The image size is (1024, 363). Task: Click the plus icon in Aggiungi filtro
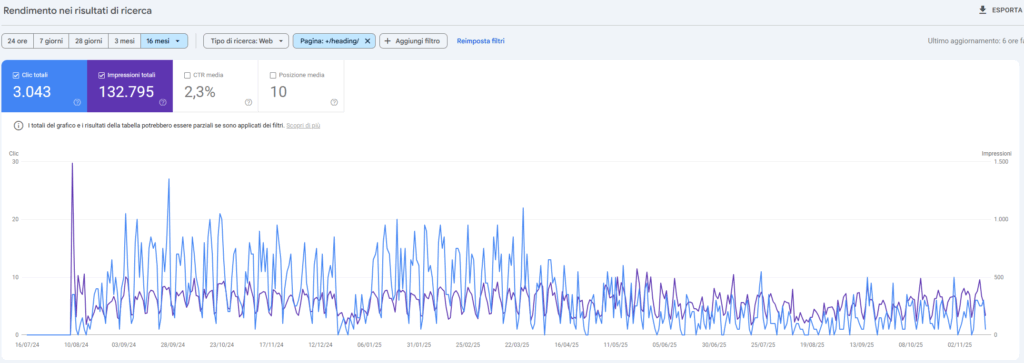[x=387, y=41]
